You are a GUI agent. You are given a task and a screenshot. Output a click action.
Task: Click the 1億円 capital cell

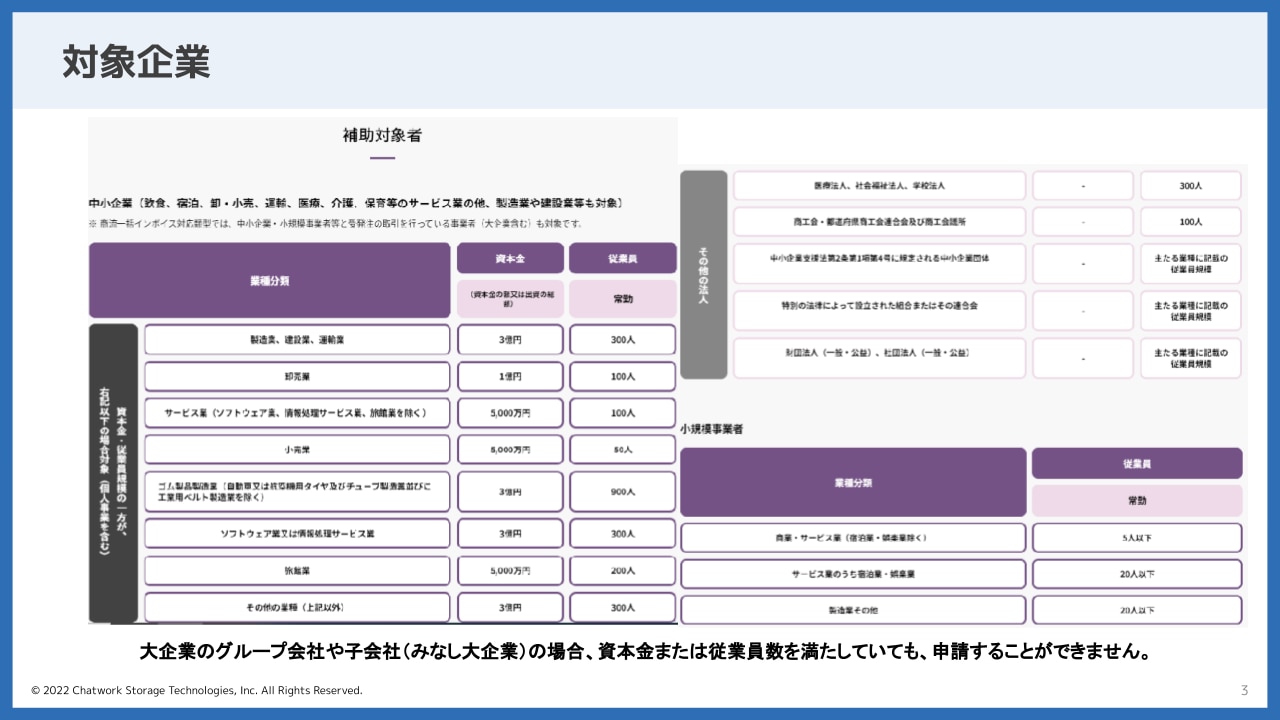coord(511,377)
